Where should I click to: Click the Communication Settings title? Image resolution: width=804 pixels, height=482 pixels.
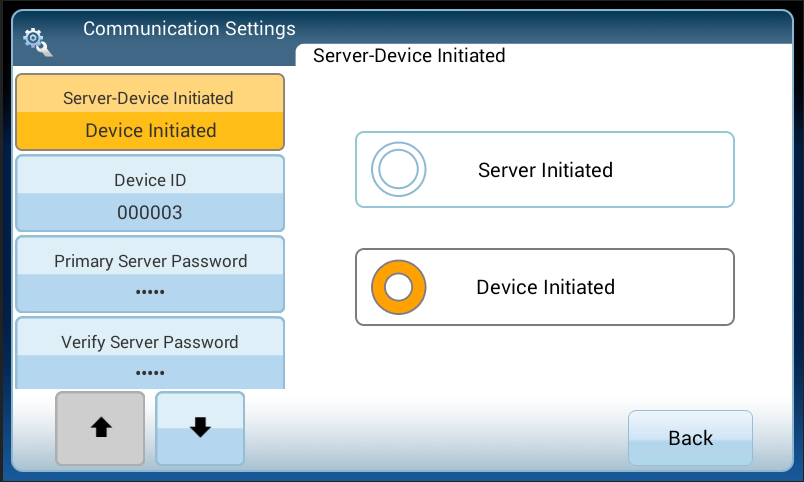pos(189,28)
